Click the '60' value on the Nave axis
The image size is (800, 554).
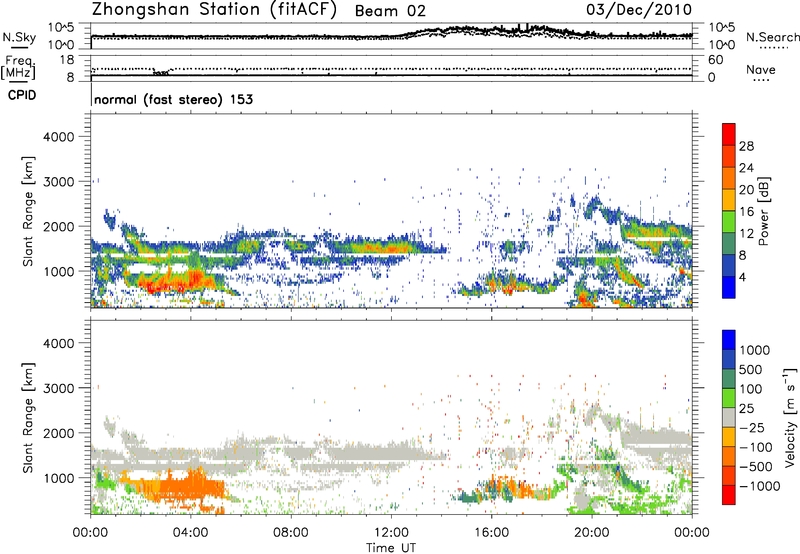[715, 60]
